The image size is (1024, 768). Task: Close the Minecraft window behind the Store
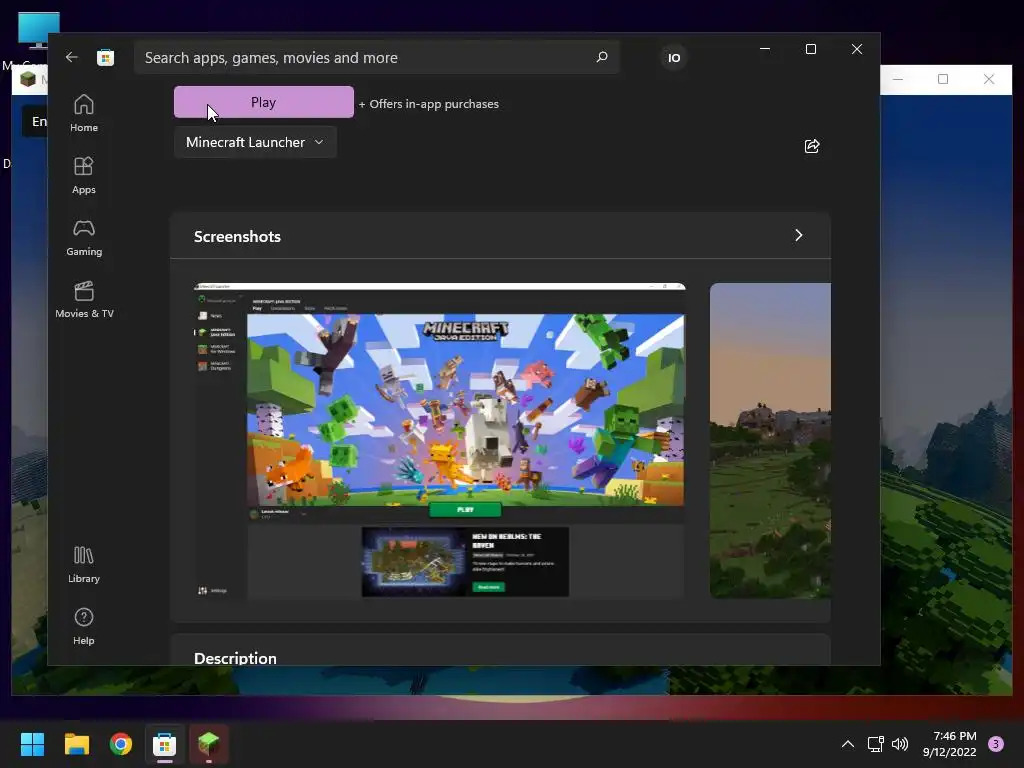coord(989,79)
